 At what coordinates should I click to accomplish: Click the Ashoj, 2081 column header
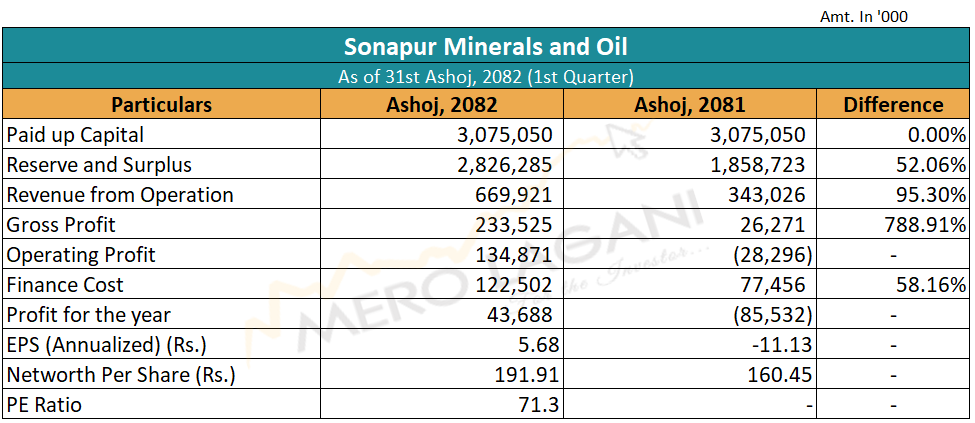tap(690, 105)
